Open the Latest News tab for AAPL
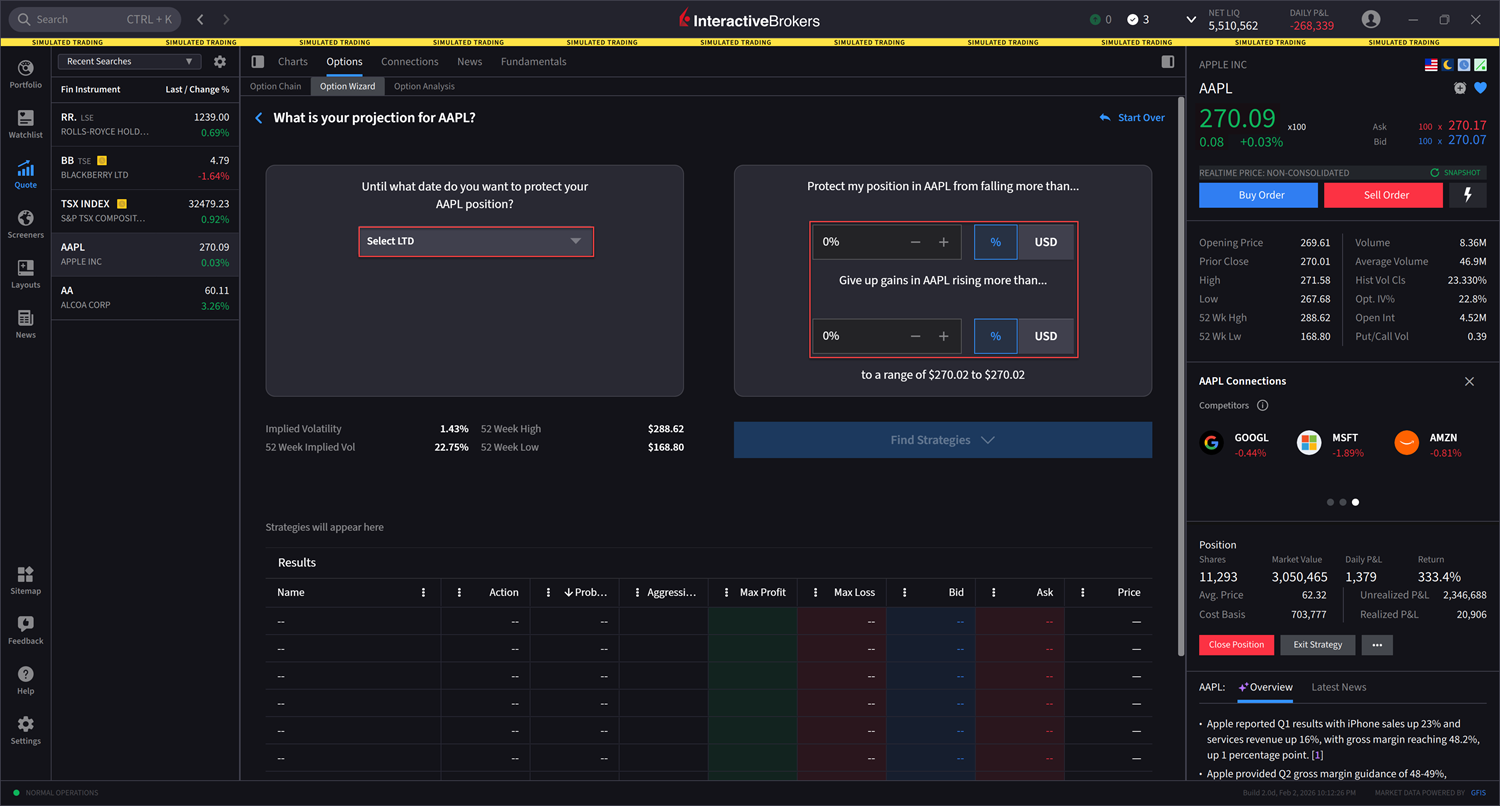 (1338, 687)
